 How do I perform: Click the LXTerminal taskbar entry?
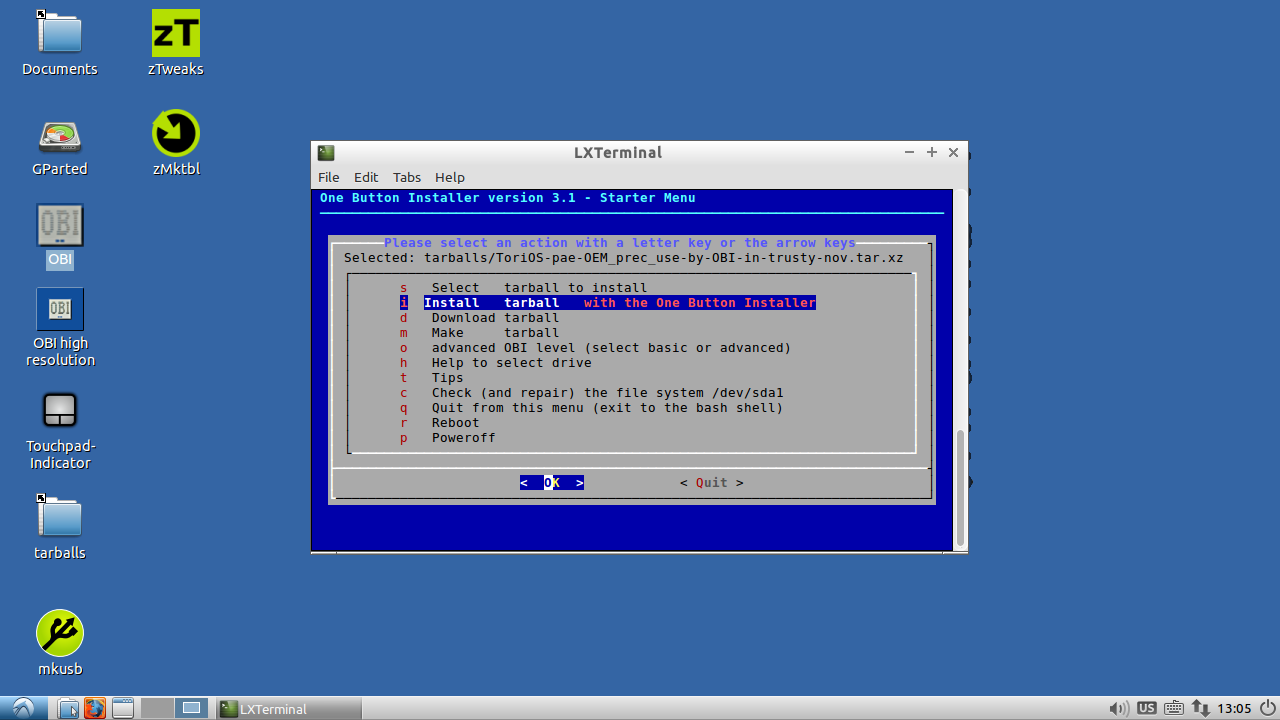(288, 708)
